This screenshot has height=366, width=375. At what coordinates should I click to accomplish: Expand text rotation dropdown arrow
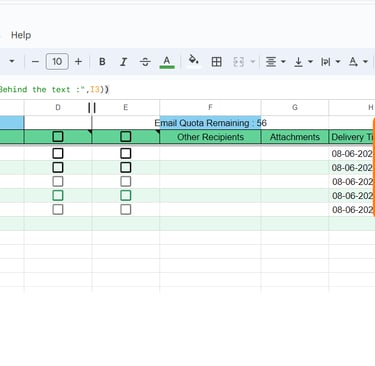coord(365,62)
